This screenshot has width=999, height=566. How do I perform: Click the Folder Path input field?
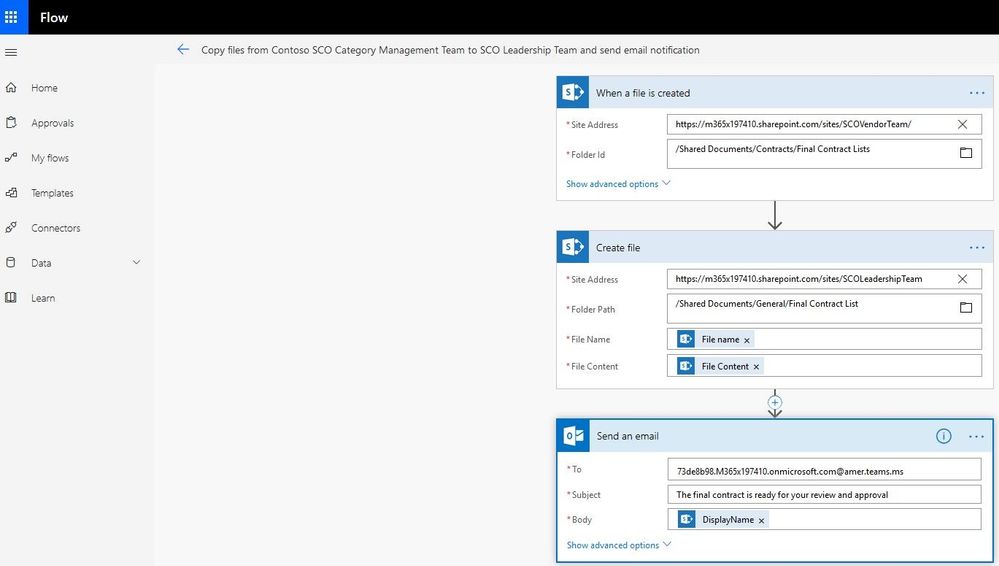824,308
